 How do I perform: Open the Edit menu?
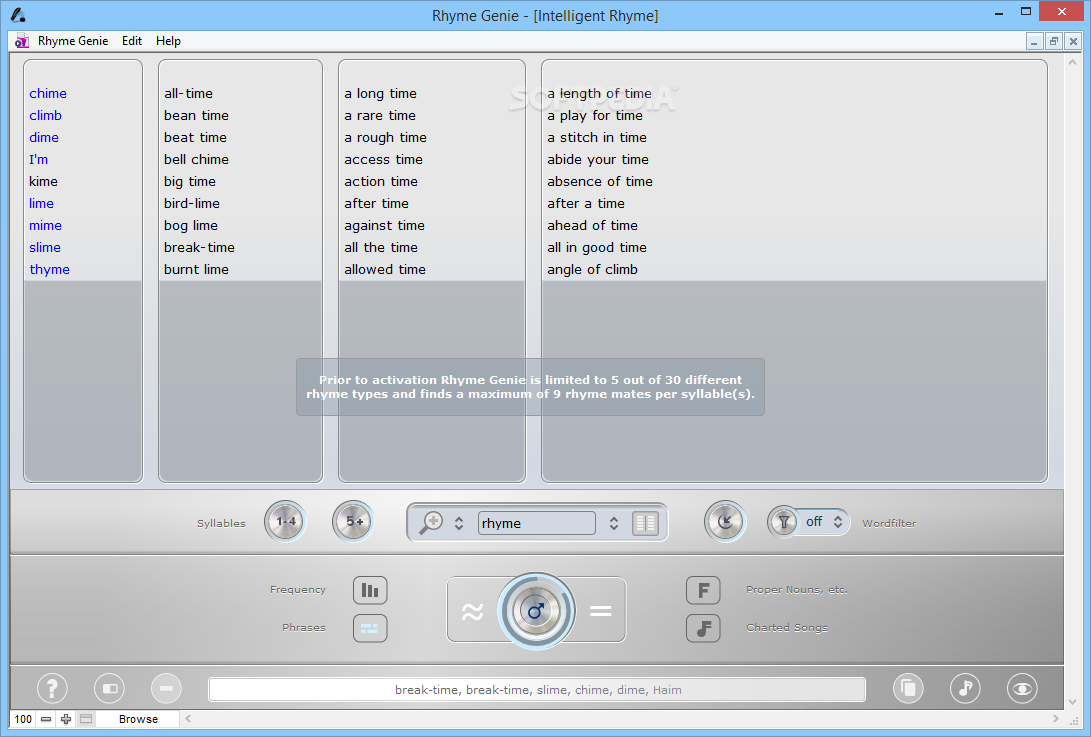[x=132, y=41]
